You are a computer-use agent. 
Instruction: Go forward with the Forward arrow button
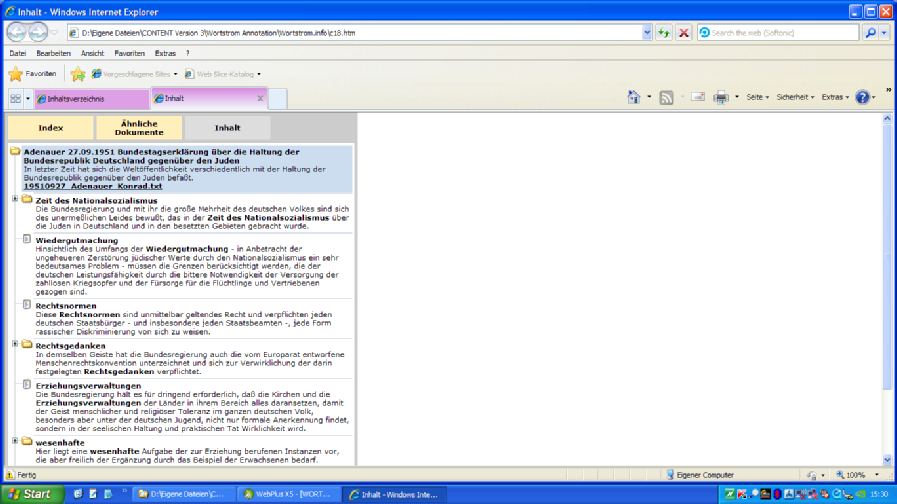[38, 32]
